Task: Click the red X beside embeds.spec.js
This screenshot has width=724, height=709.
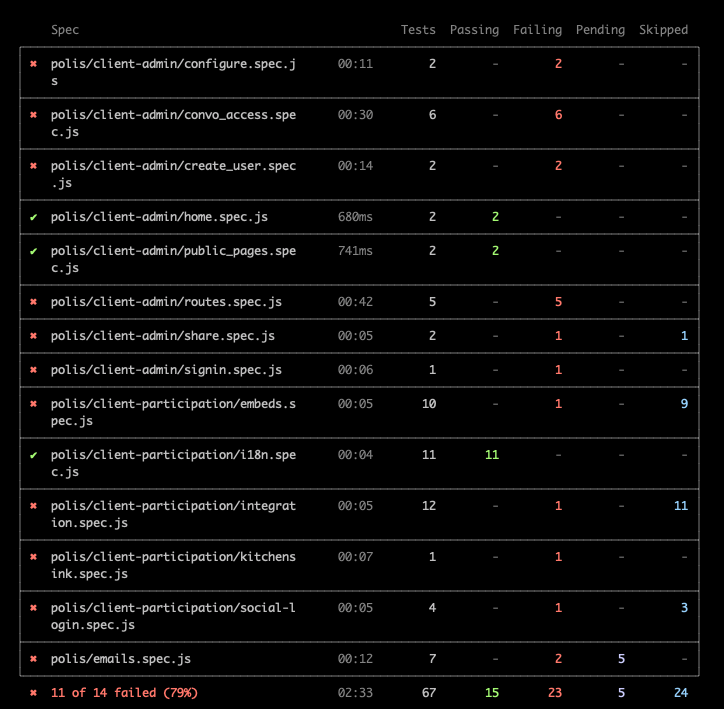Action: point(33,404)
